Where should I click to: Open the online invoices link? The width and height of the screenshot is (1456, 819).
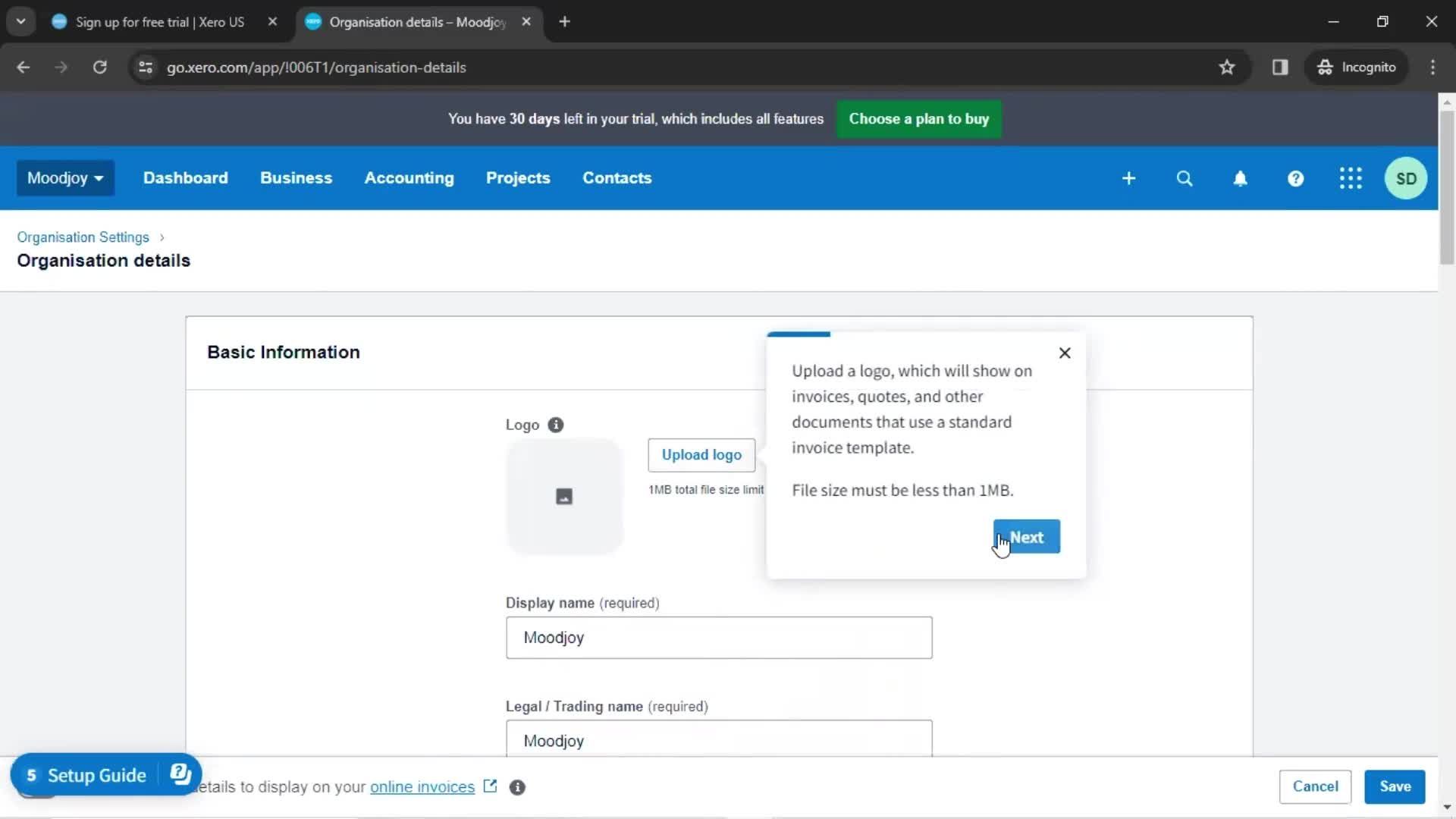pos(422,787)
